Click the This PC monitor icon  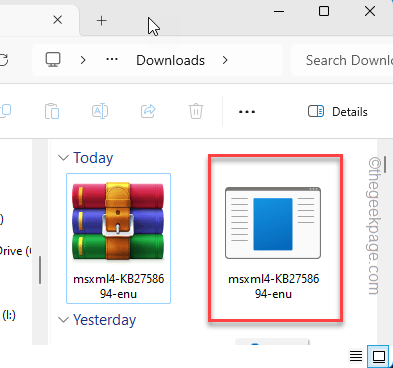point(53,60)
